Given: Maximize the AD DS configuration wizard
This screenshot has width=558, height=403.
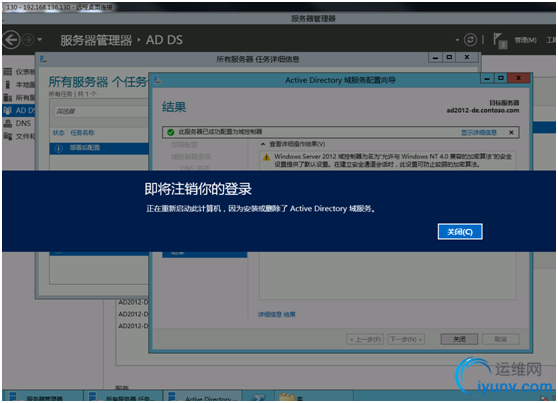Looking at the screenshot, I should coord(501,78).
